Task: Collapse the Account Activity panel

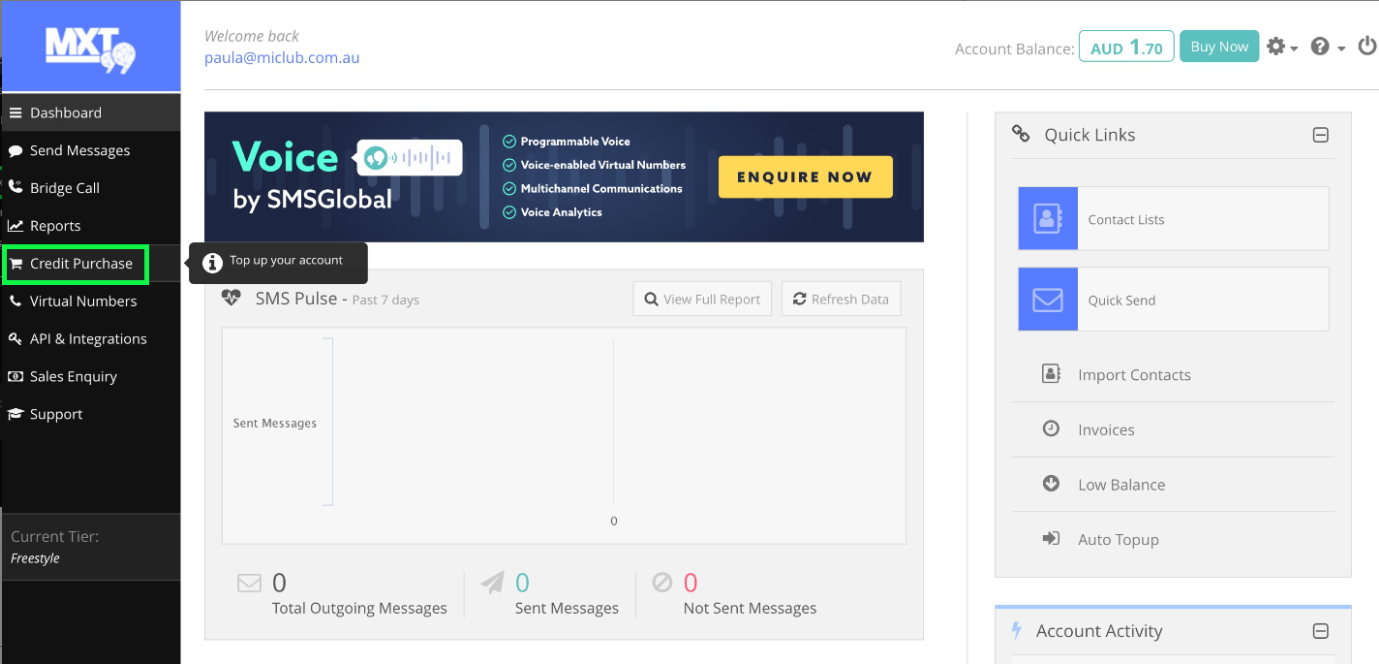Action: tap(1320, 631)
